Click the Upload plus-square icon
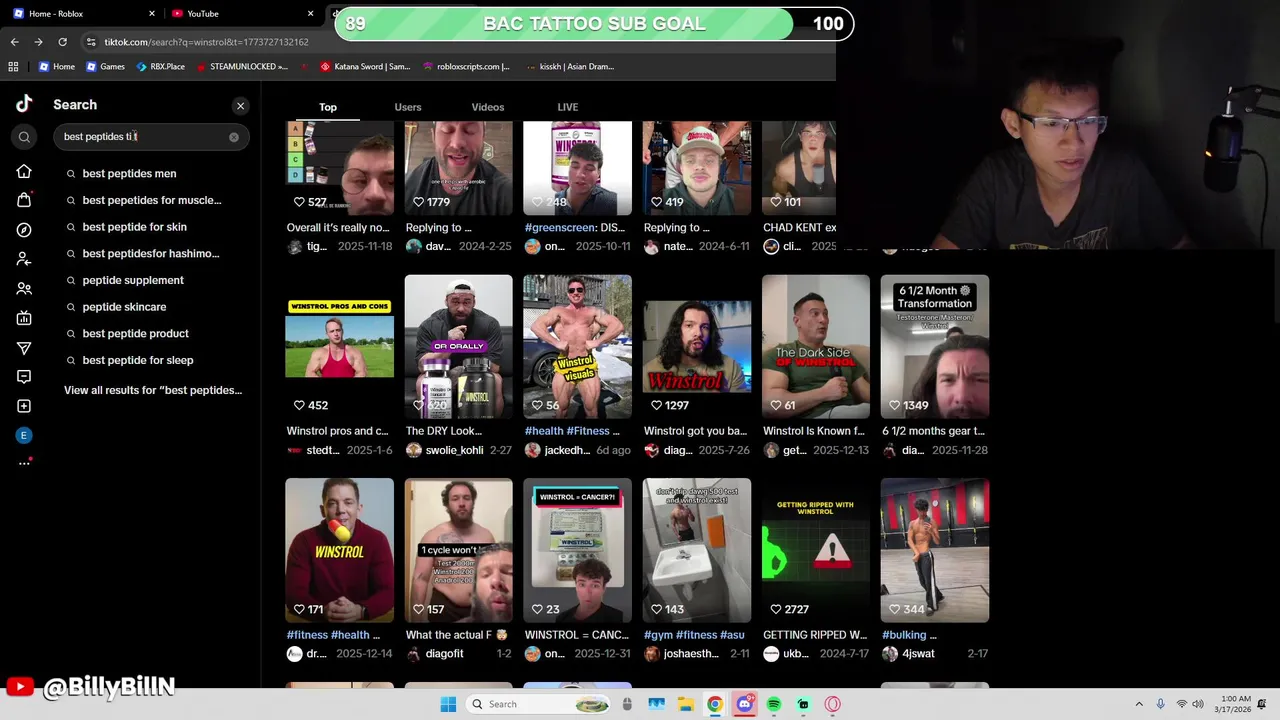The image size is (1280, 720). click(x=24, y=406)
